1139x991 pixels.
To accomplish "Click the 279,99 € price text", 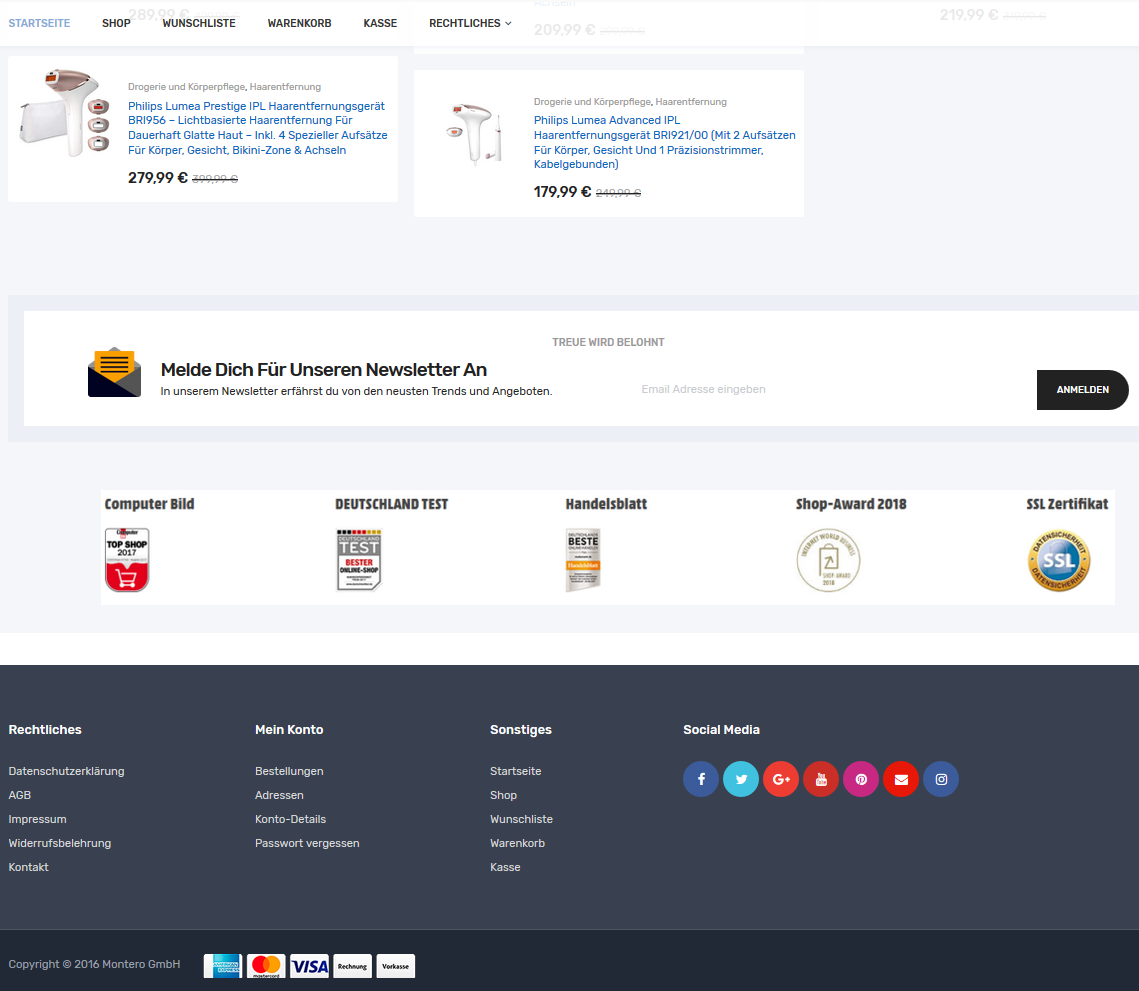I will pos(158,178).
